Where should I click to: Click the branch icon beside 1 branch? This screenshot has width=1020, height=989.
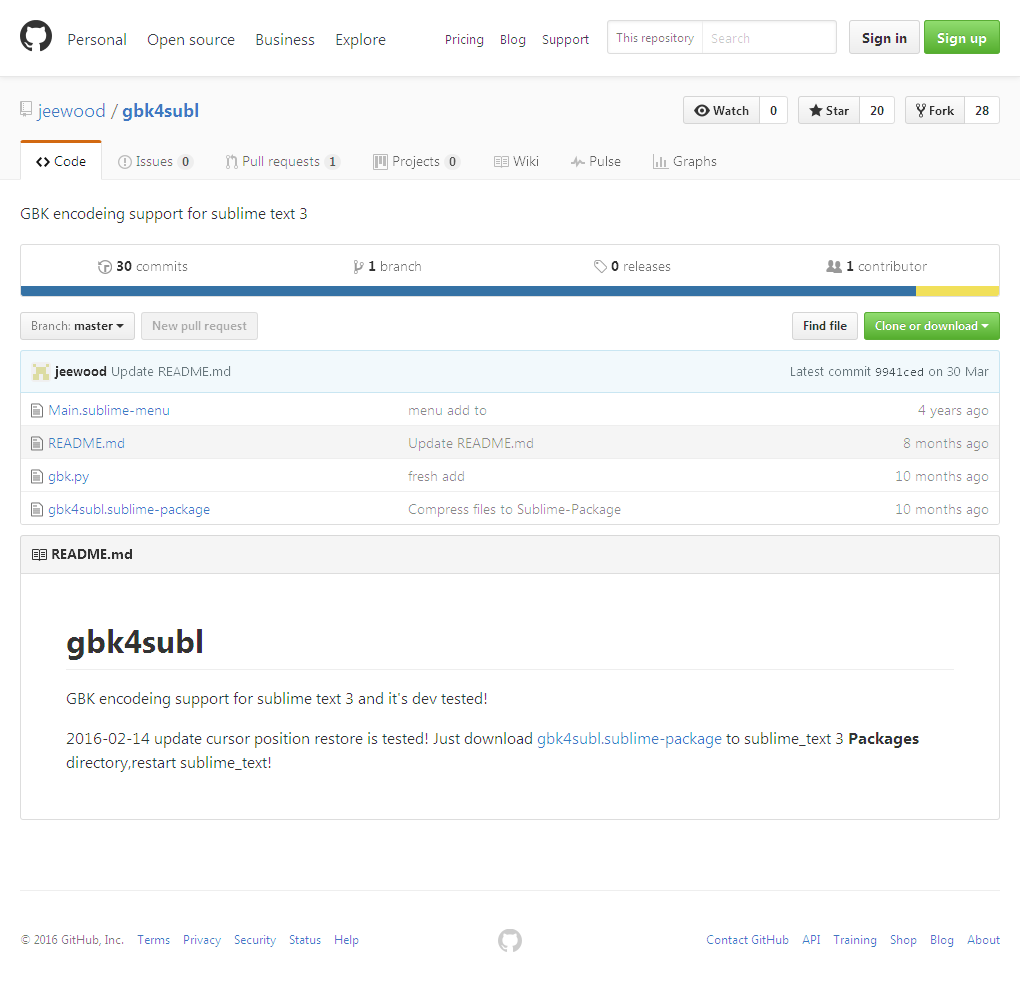click(358, 267)
